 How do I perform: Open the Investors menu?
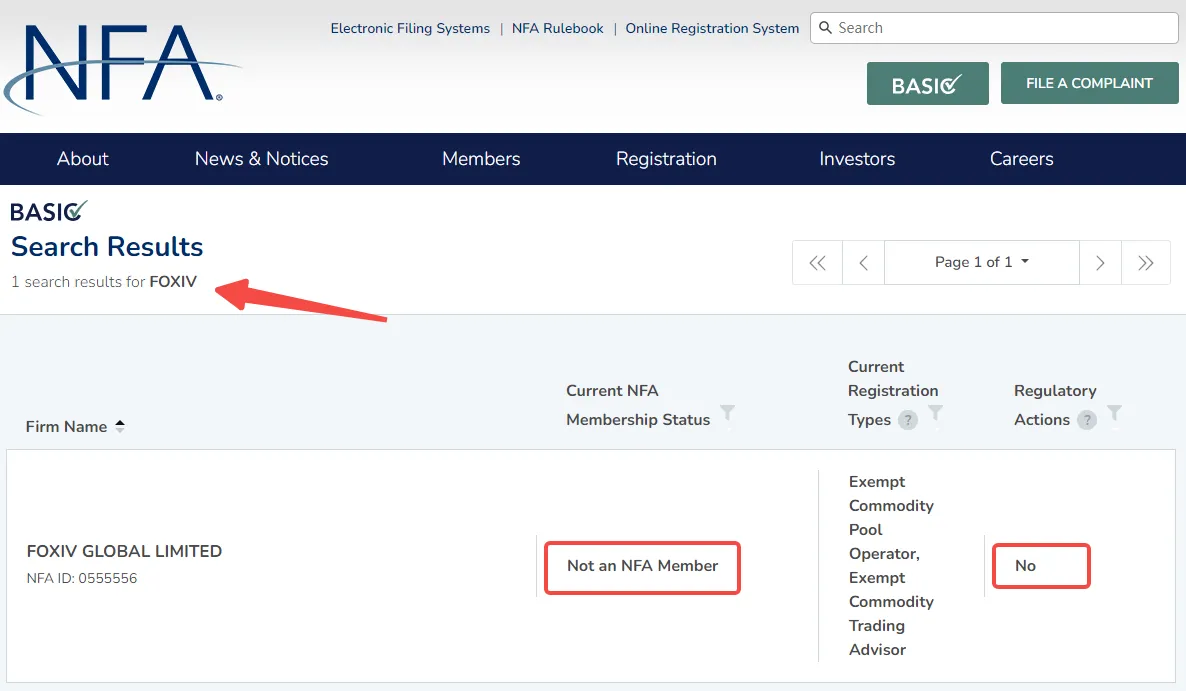857,159
